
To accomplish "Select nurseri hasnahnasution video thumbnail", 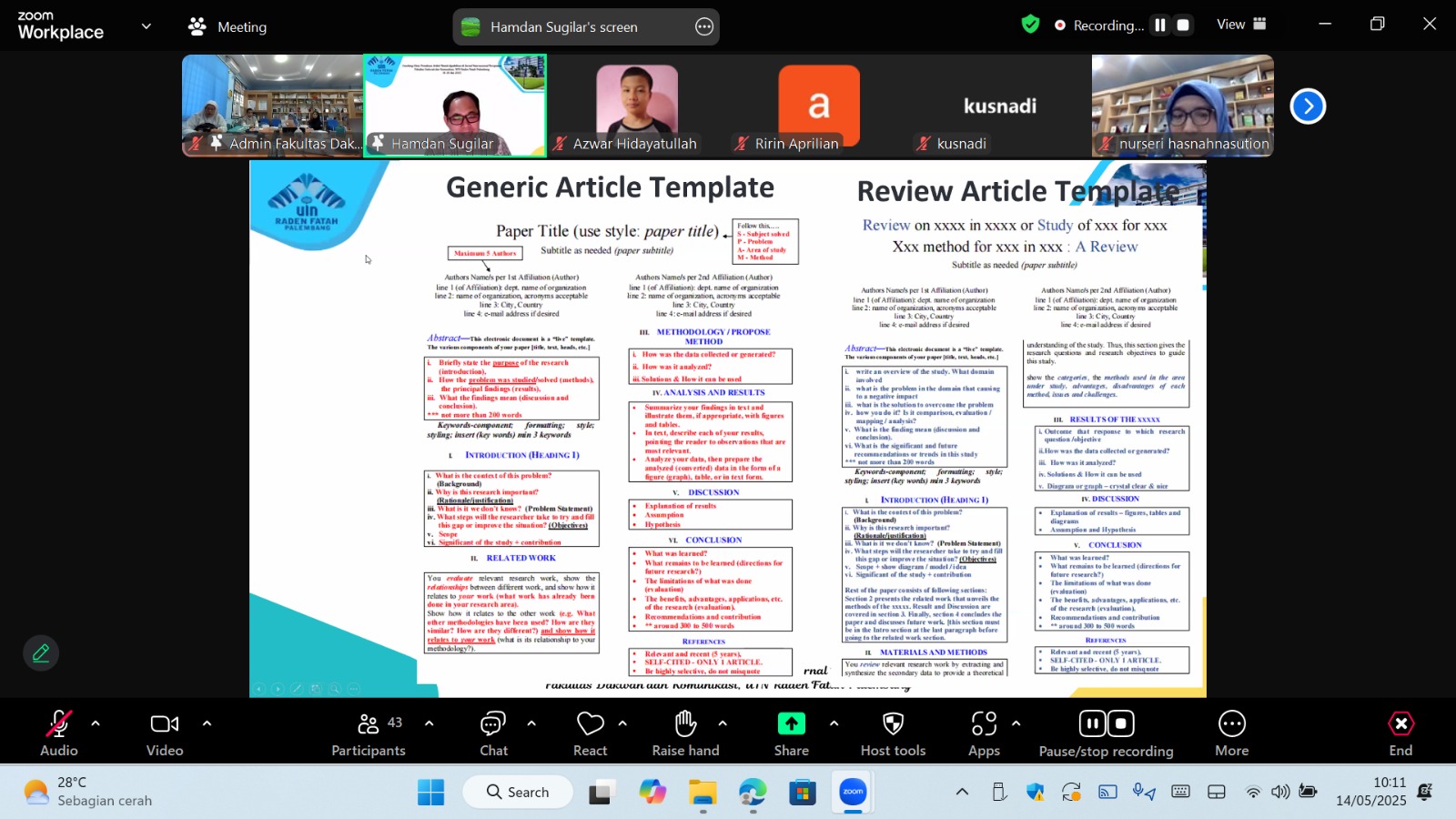I will click(1183, 106).
